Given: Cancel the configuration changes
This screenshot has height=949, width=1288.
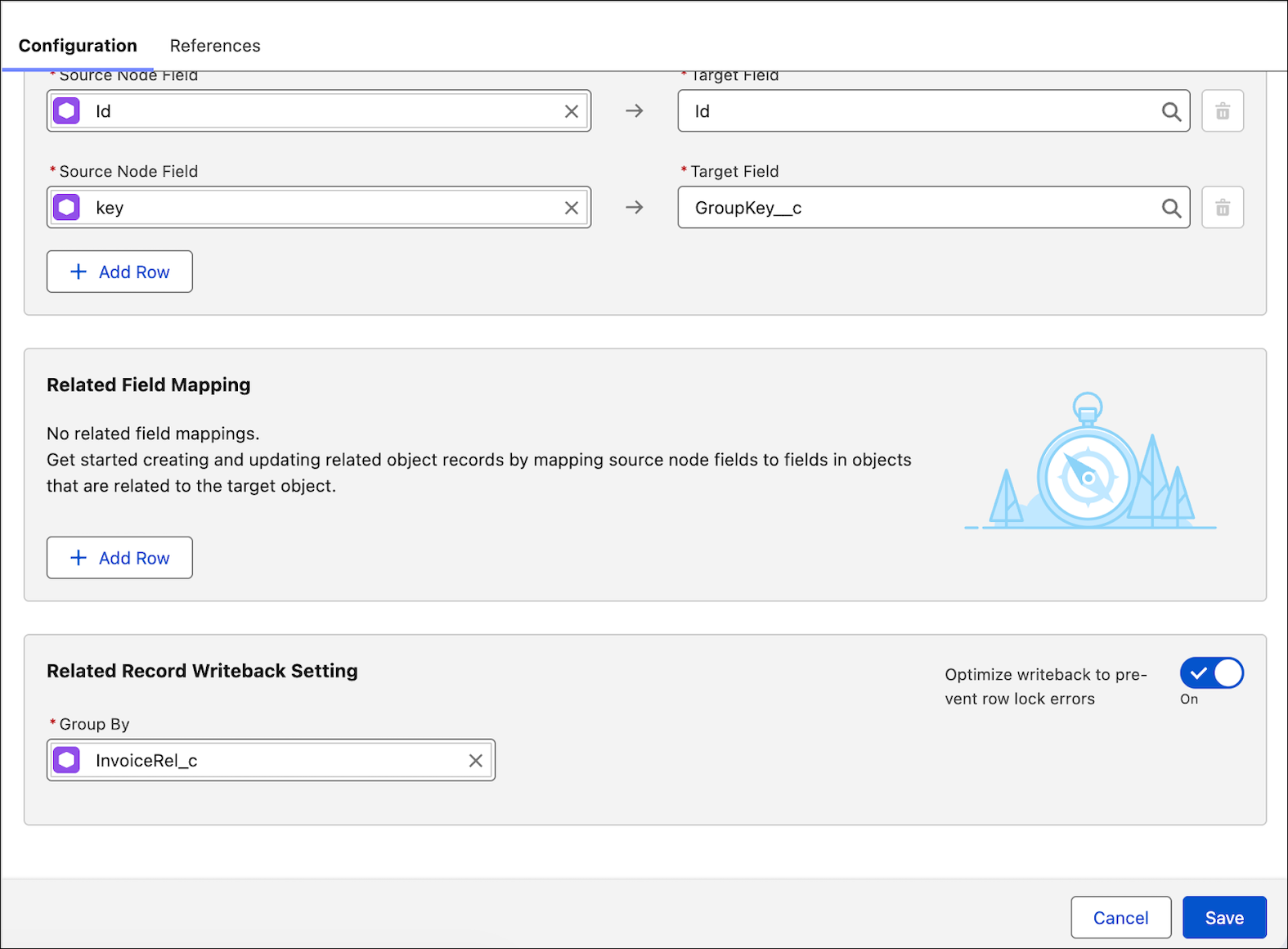Looking at the screenshot, I should point(1120,918).
